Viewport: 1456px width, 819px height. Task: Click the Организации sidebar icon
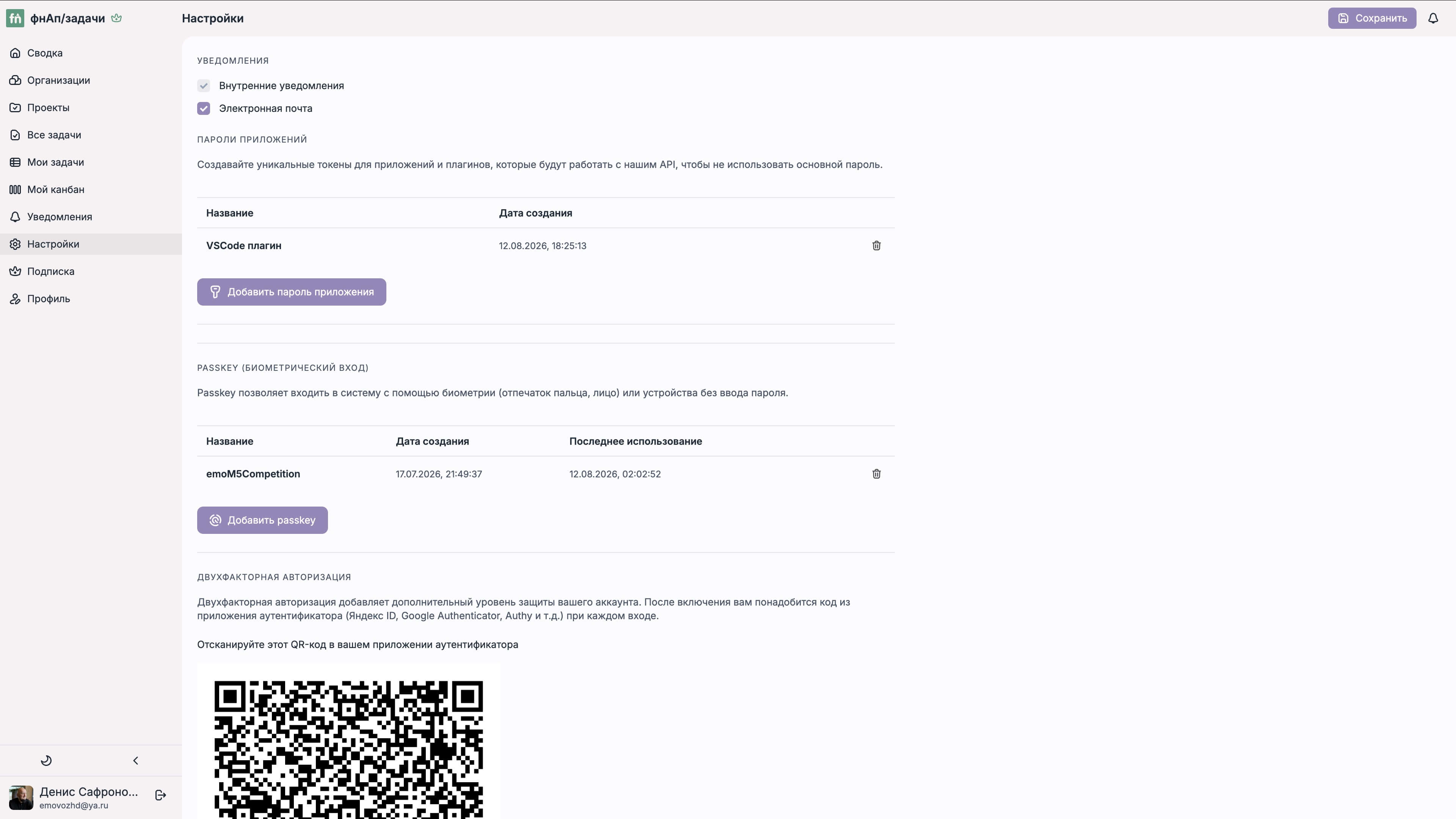[x=15, y=80]
